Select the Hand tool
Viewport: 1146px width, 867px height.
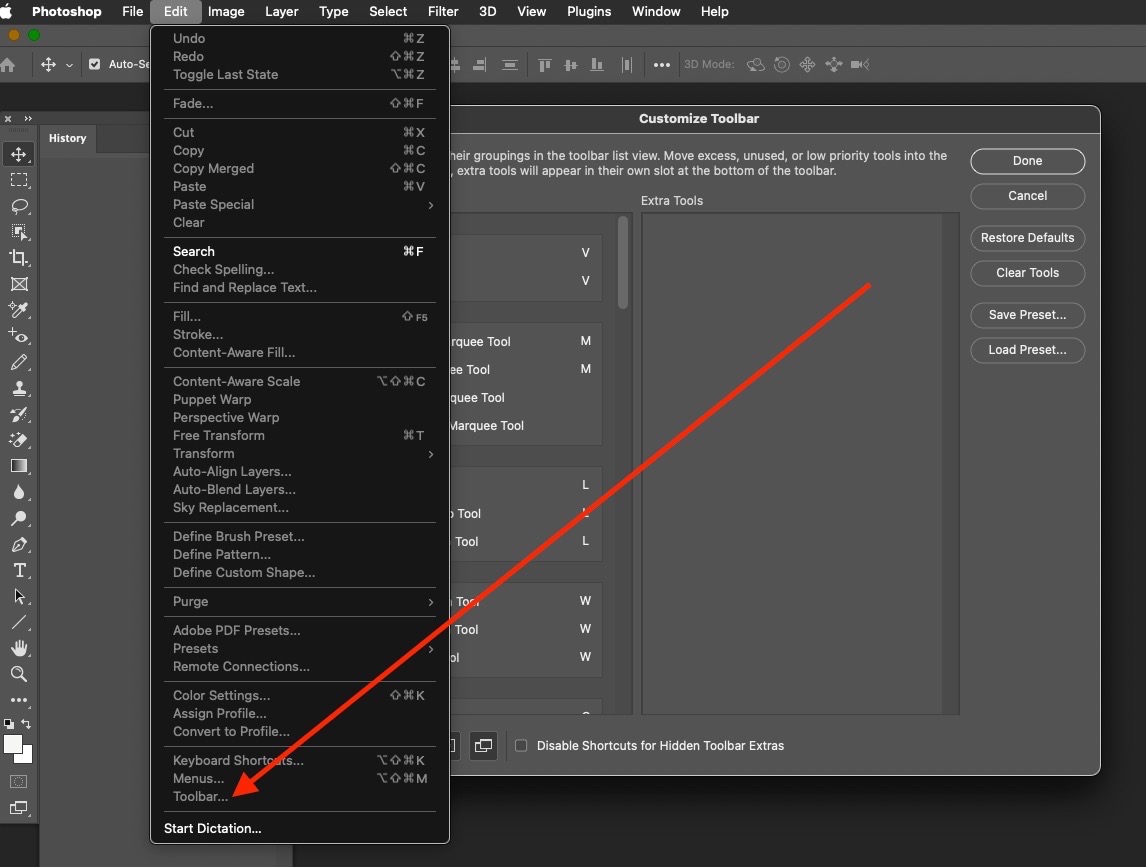coord(18,648)
